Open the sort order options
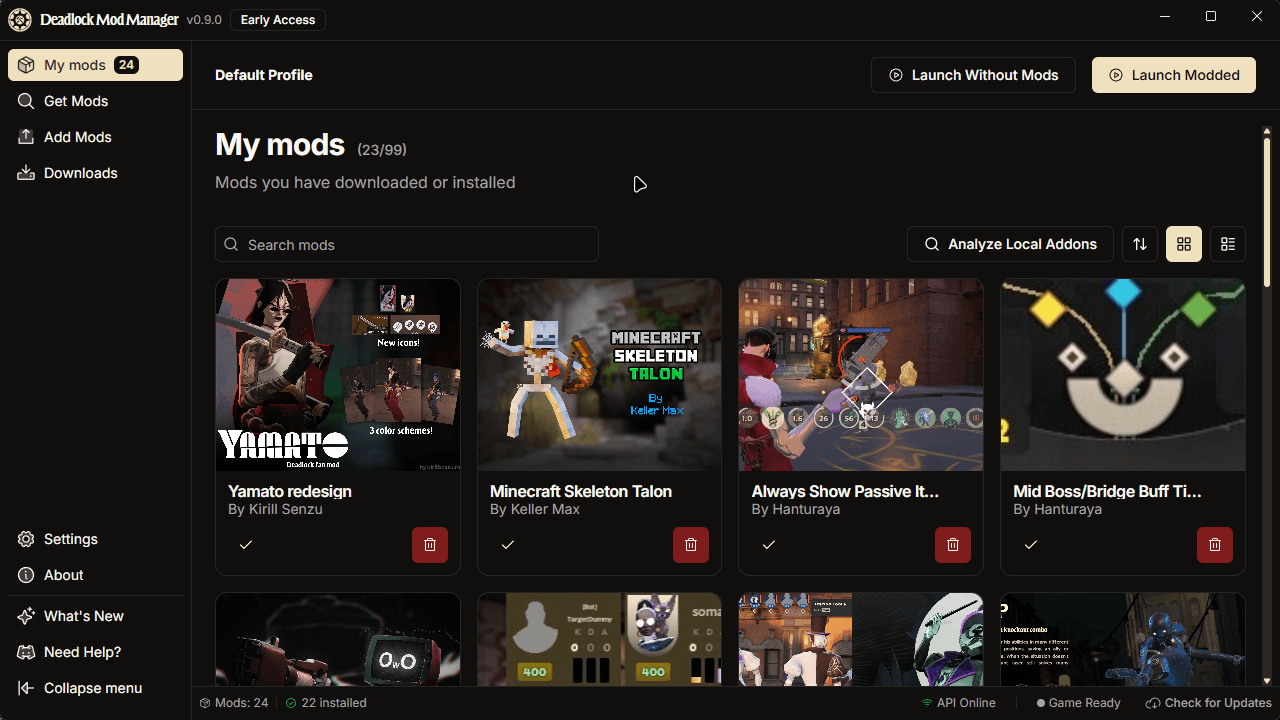The width and height of the screenshot is (1280, 720). tap(1140, 244)
